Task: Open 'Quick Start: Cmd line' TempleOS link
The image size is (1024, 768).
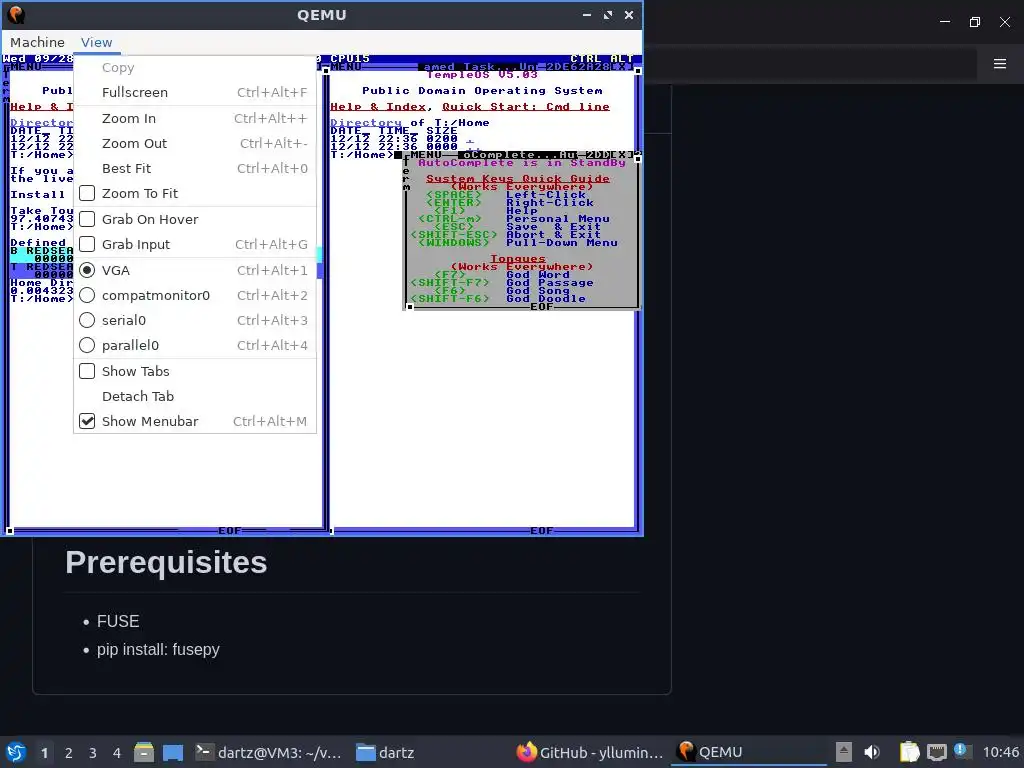Action: tap(526, 106)
